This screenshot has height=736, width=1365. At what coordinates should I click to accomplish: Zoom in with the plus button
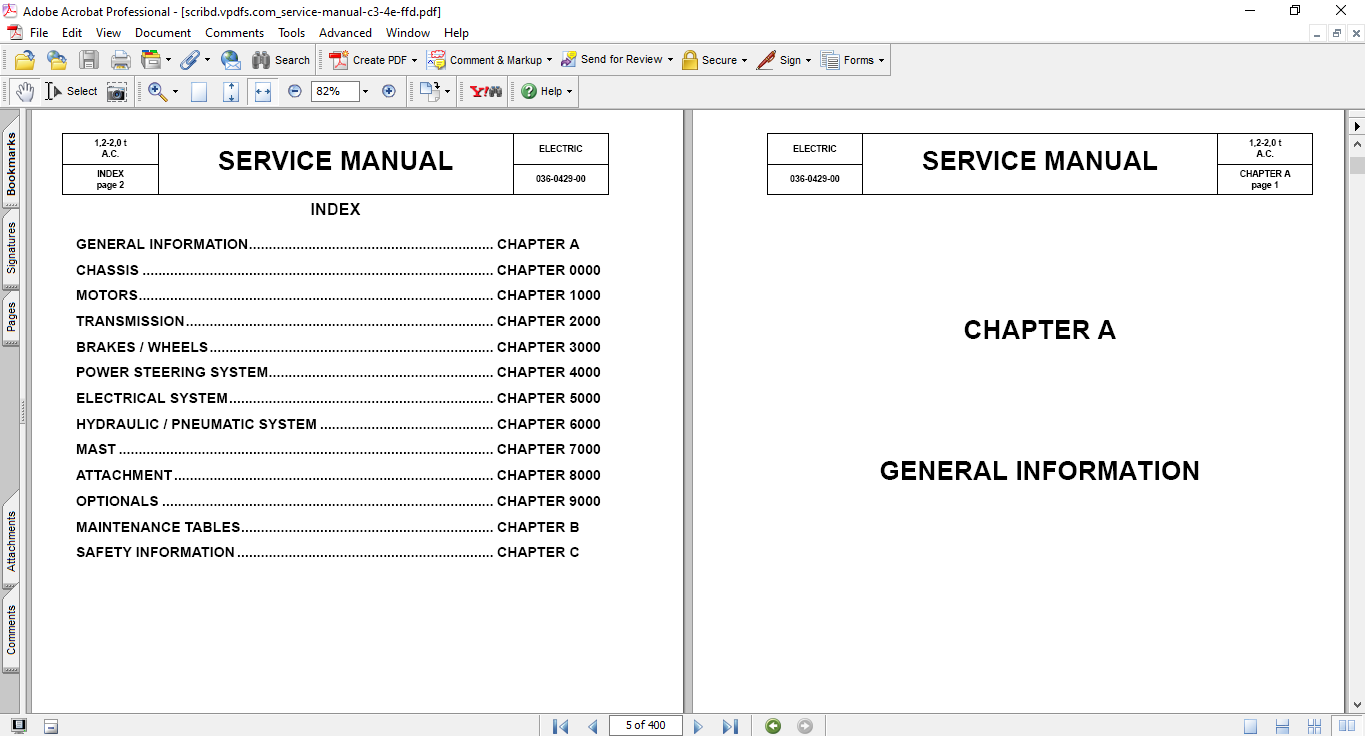coord(389,91)
